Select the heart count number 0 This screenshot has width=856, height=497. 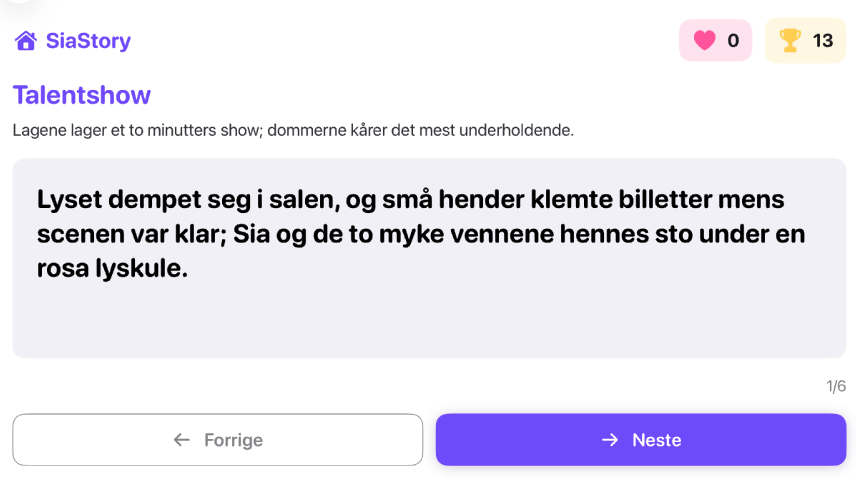733,41
